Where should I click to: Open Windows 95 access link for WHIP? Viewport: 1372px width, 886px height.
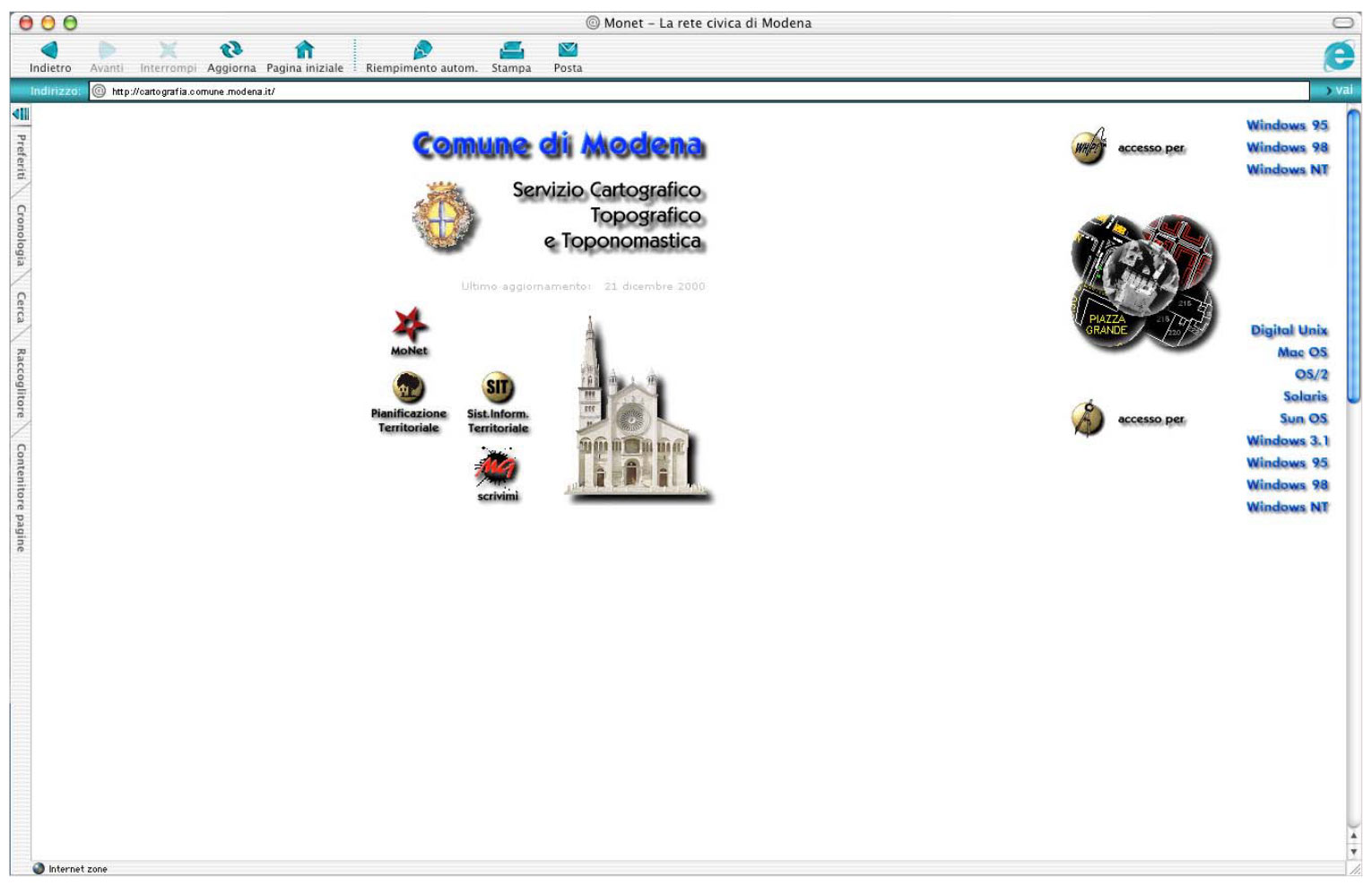(1286, 126)
